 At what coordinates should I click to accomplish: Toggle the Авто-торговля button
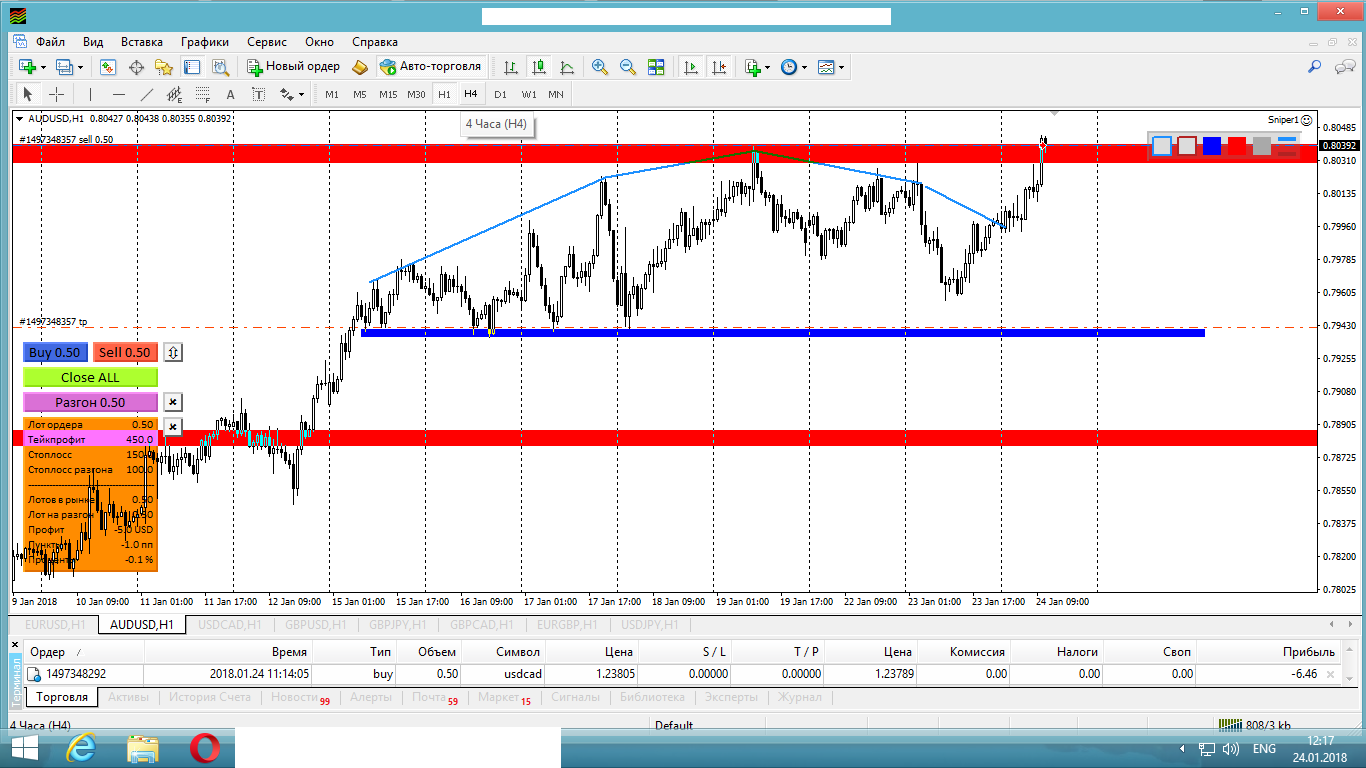pyautogui.click(x=431, y=67)
